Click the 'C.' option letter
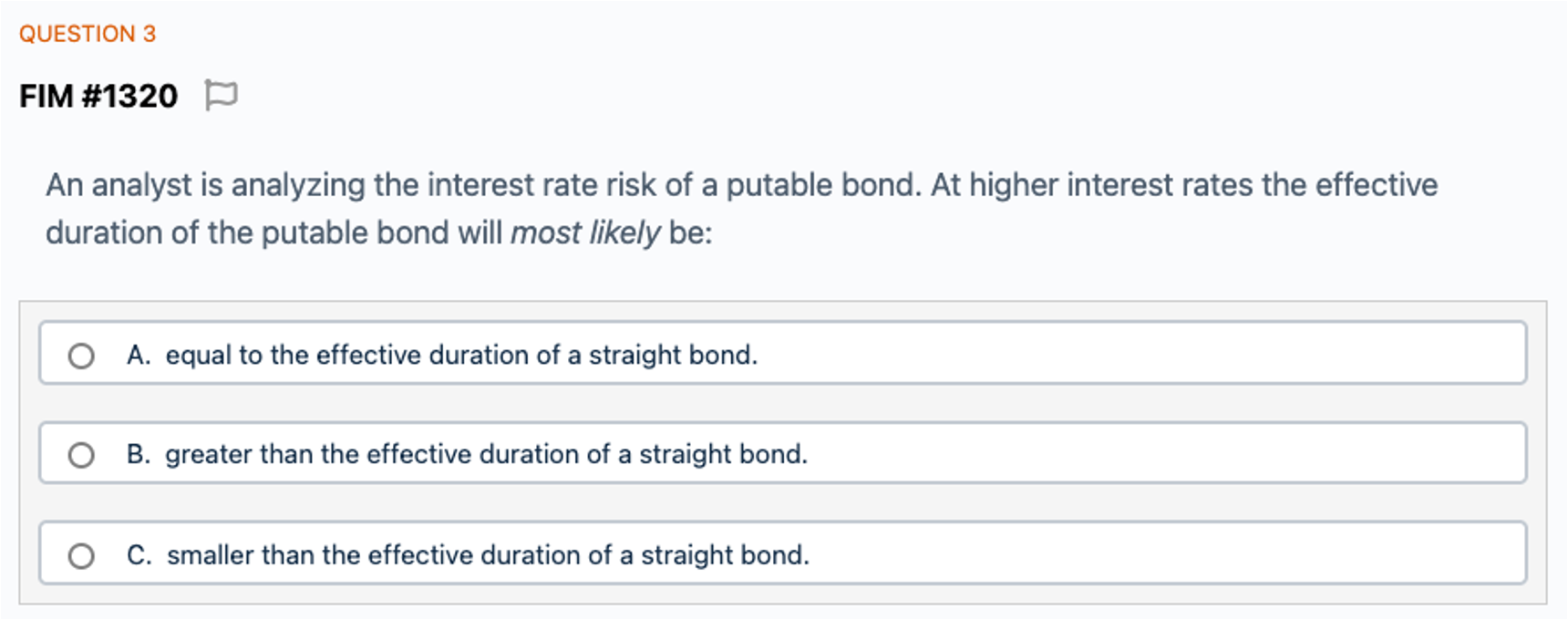The image size is (1568, 620). click(x=139, y=554)
